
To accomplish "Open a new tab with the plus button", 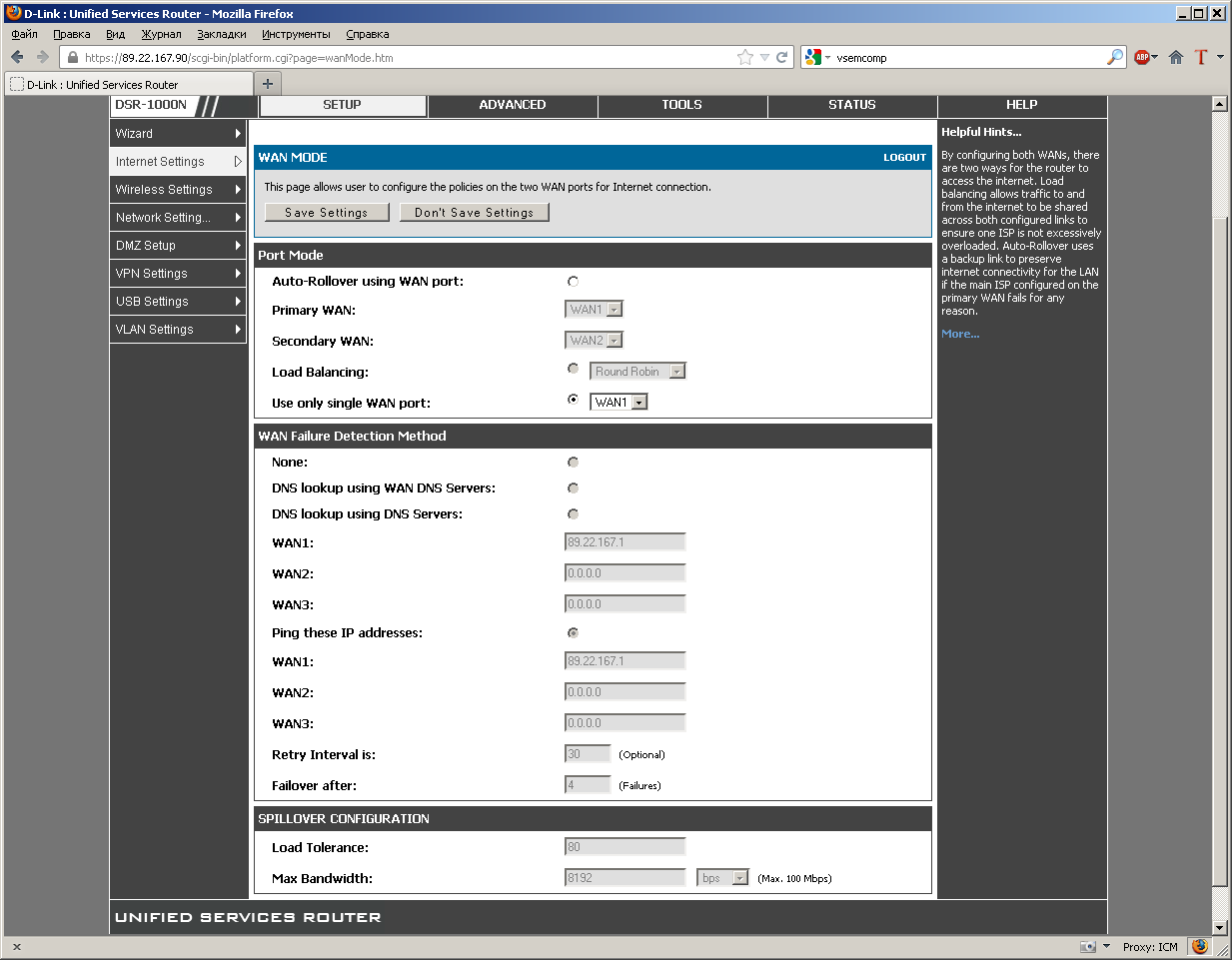I will click(x=268, y=84).
